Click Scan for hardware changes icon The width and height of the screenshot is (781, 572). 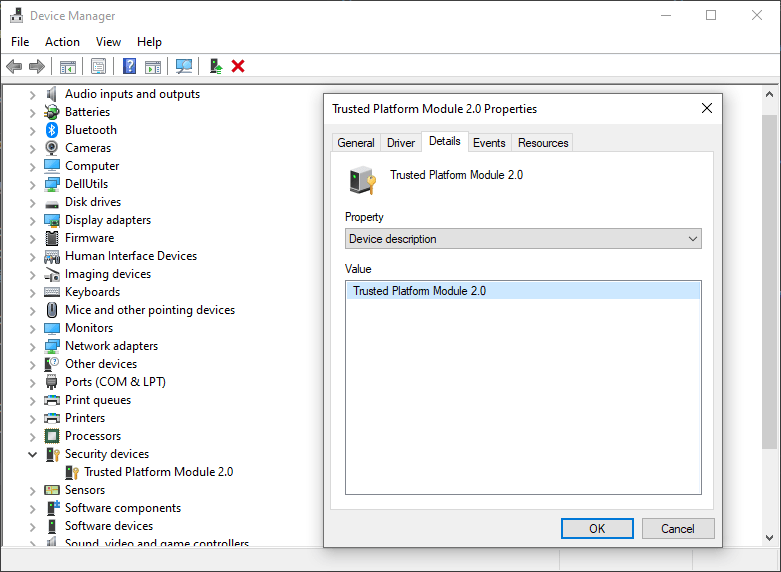tap(184, 66)
